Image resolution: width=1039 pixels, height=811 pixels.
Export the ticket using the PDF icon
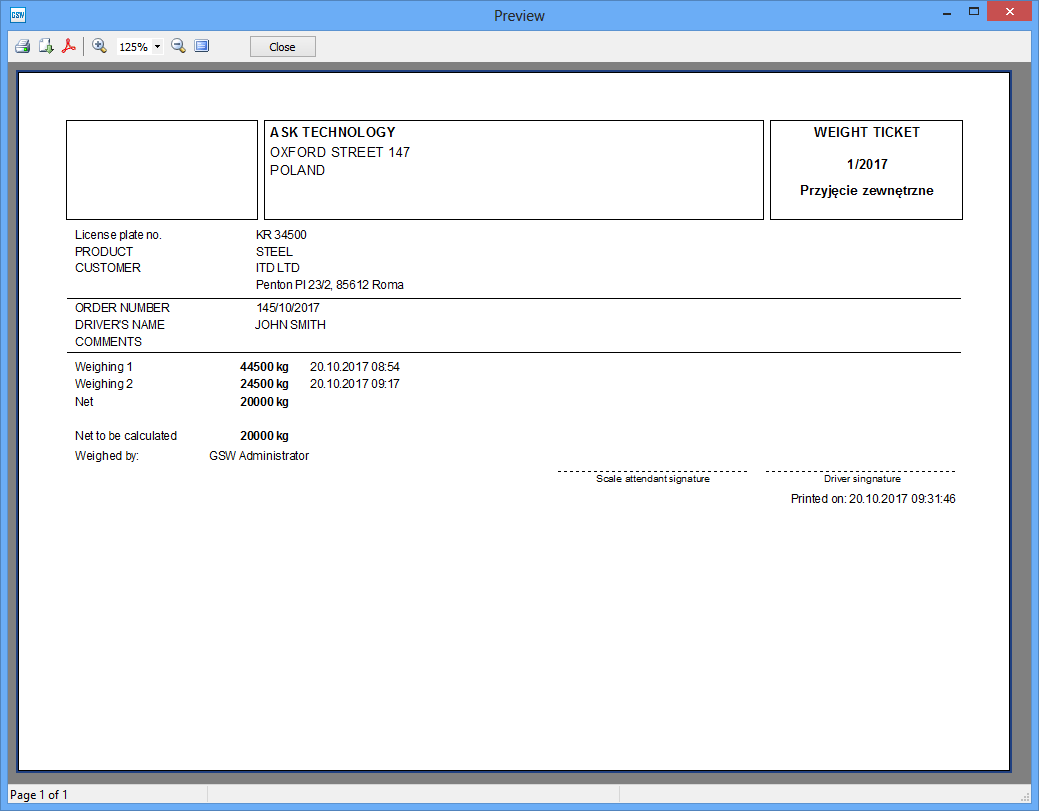tap(69, 46)
